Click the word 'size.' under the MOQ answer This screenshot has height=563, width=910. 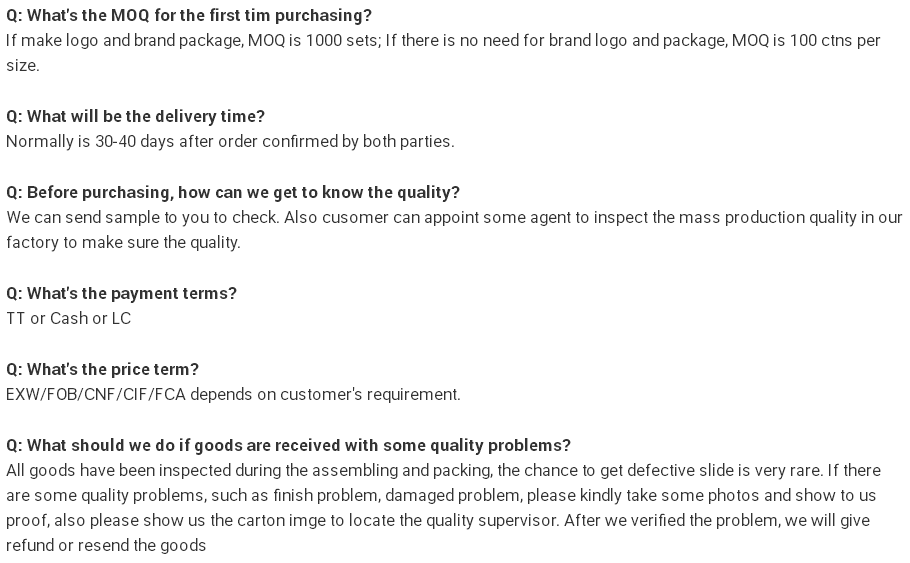point(23,66)
